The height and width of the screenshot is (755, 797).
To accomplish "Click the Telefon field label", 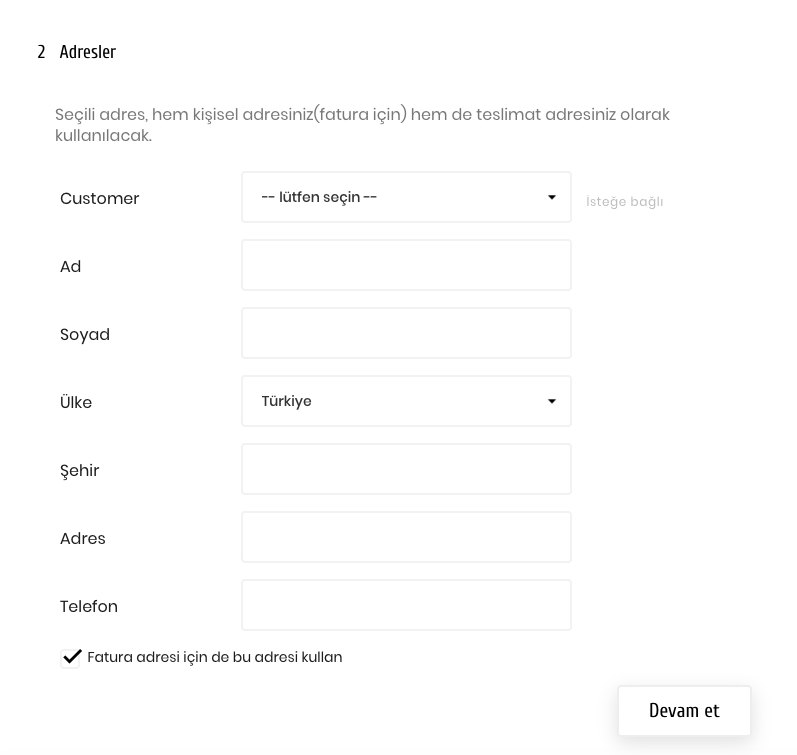I will click(89, 606).
